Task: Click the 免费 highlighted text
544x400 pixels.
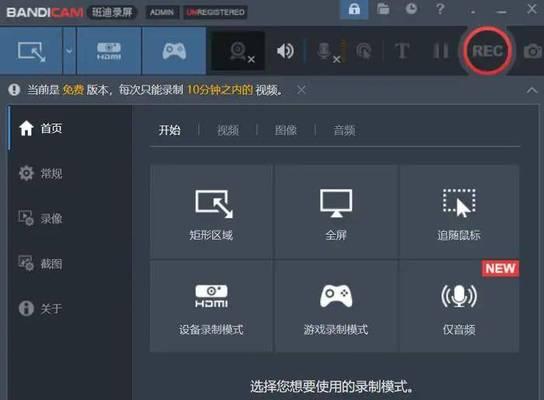Action: [x=73, y=90]
